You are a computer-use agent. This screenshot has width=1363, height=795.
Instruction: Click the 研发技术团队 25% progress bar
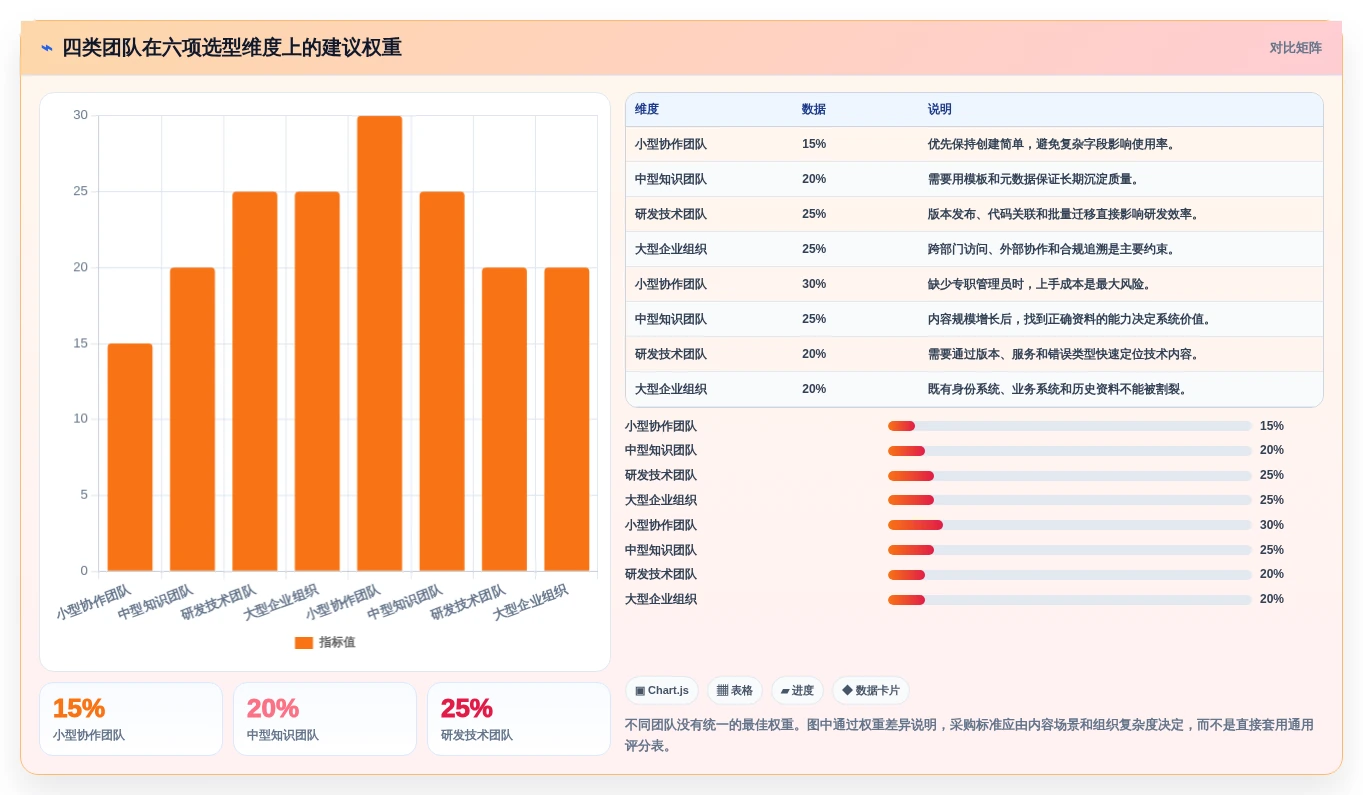click(x=1069, y=475)
